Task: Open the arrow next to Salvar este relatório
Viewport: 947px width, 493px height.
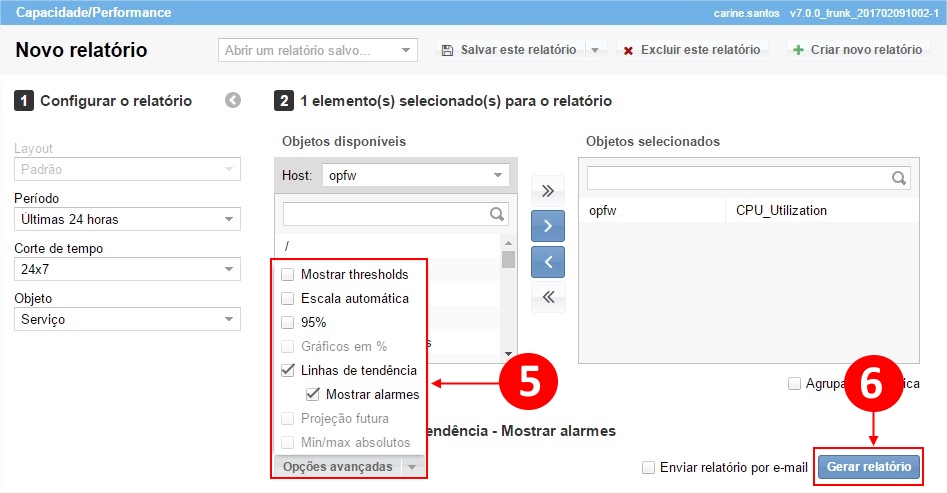Action: [x=594, y=50]
